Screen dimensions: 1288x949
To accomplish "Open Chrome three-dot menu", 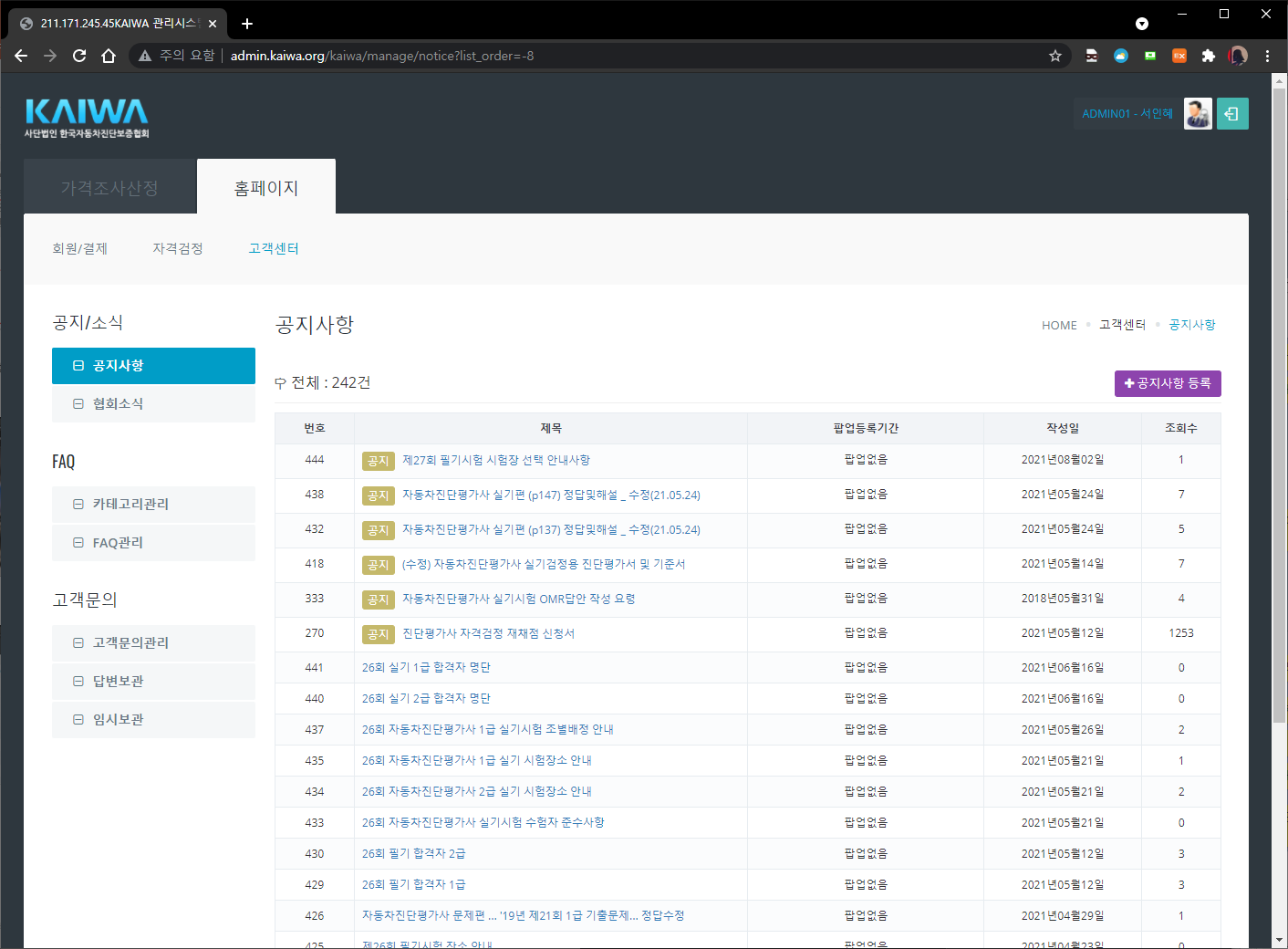I will tap(1267, 56).
